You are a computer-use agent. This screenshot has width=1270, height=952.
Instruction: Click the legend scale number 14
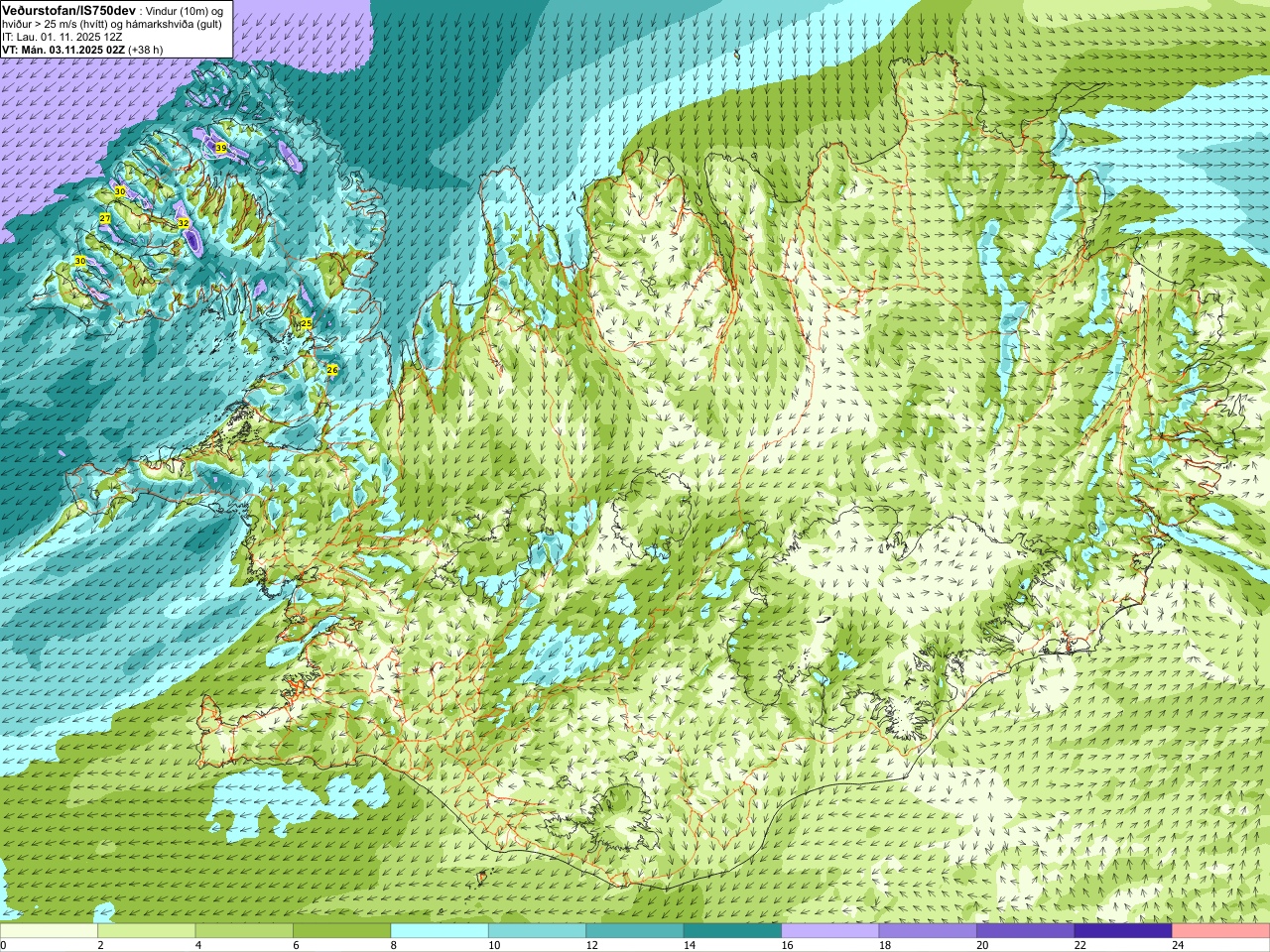click(690, 945)
